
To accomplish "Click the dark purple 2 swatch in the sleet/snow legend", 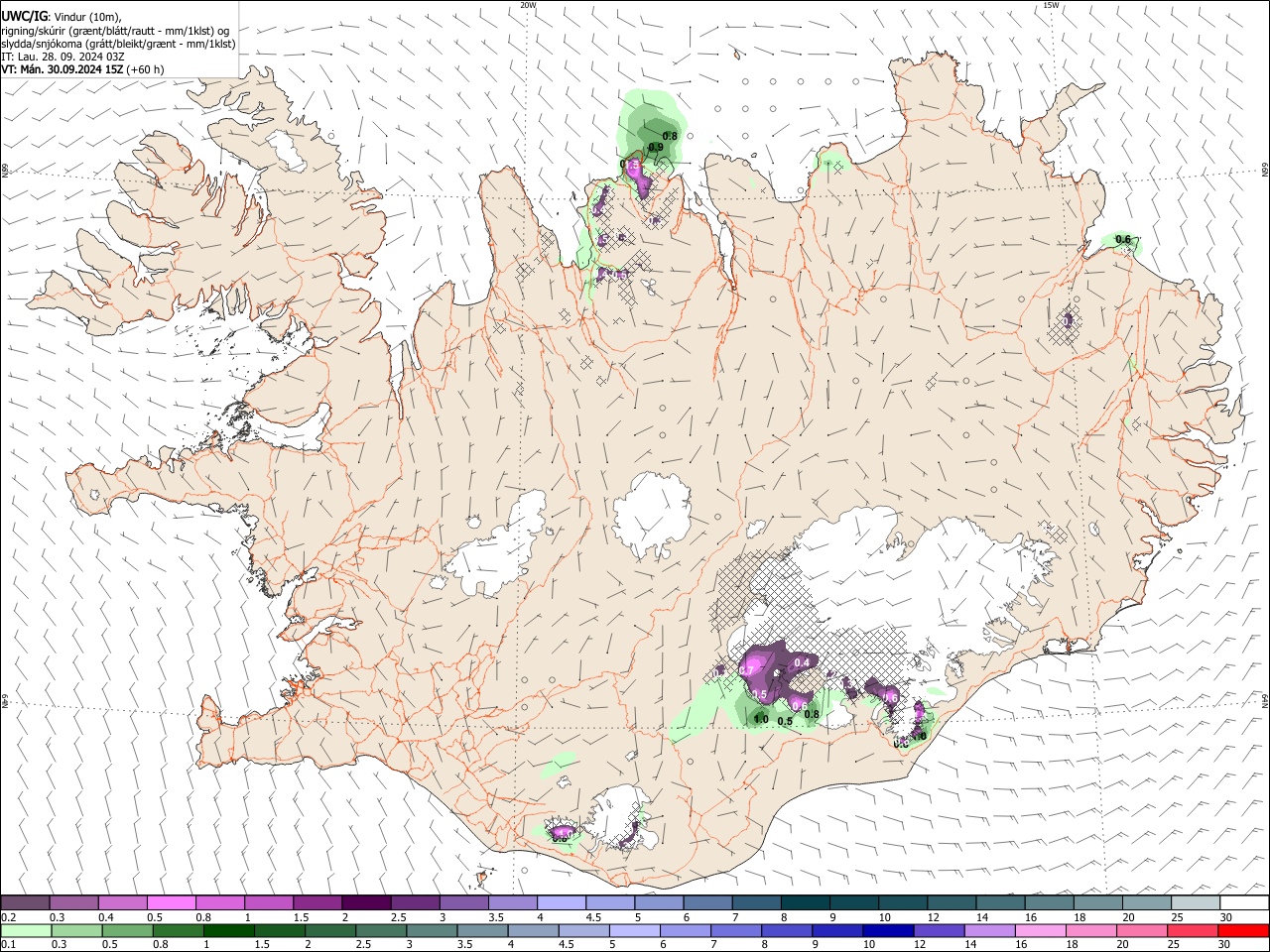I will [365, 903].
